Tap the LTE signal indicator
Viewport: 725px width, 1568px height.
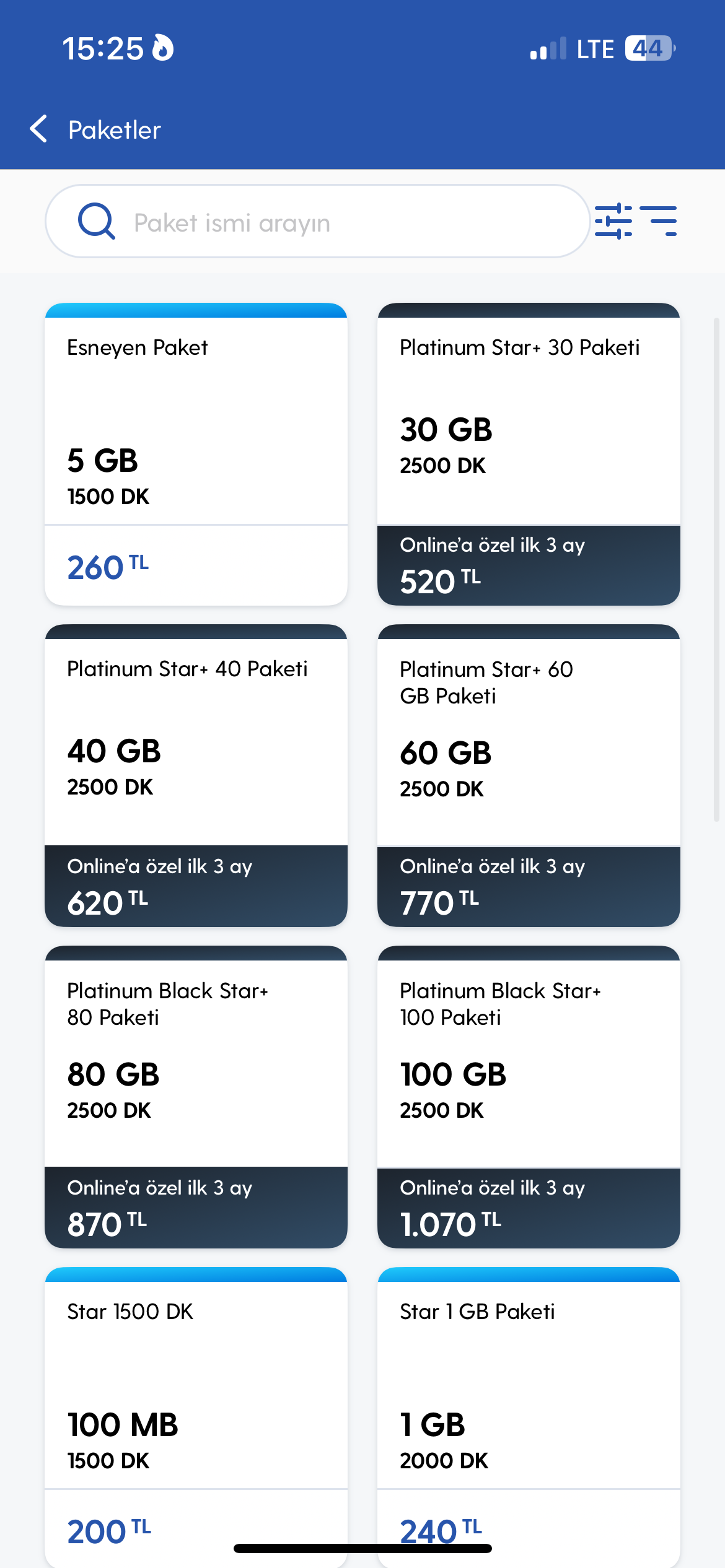[x=595, y=49]
